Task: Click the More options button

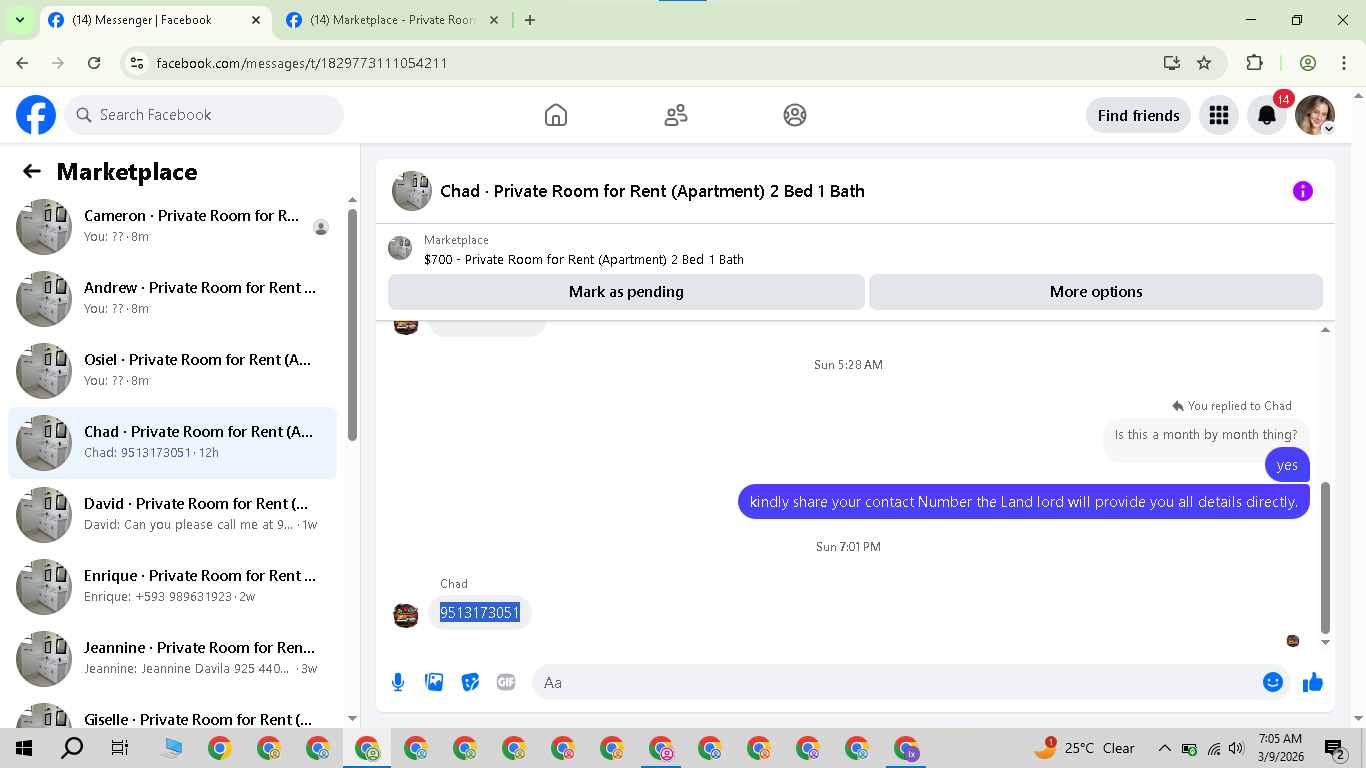Action: (1096, 292)
